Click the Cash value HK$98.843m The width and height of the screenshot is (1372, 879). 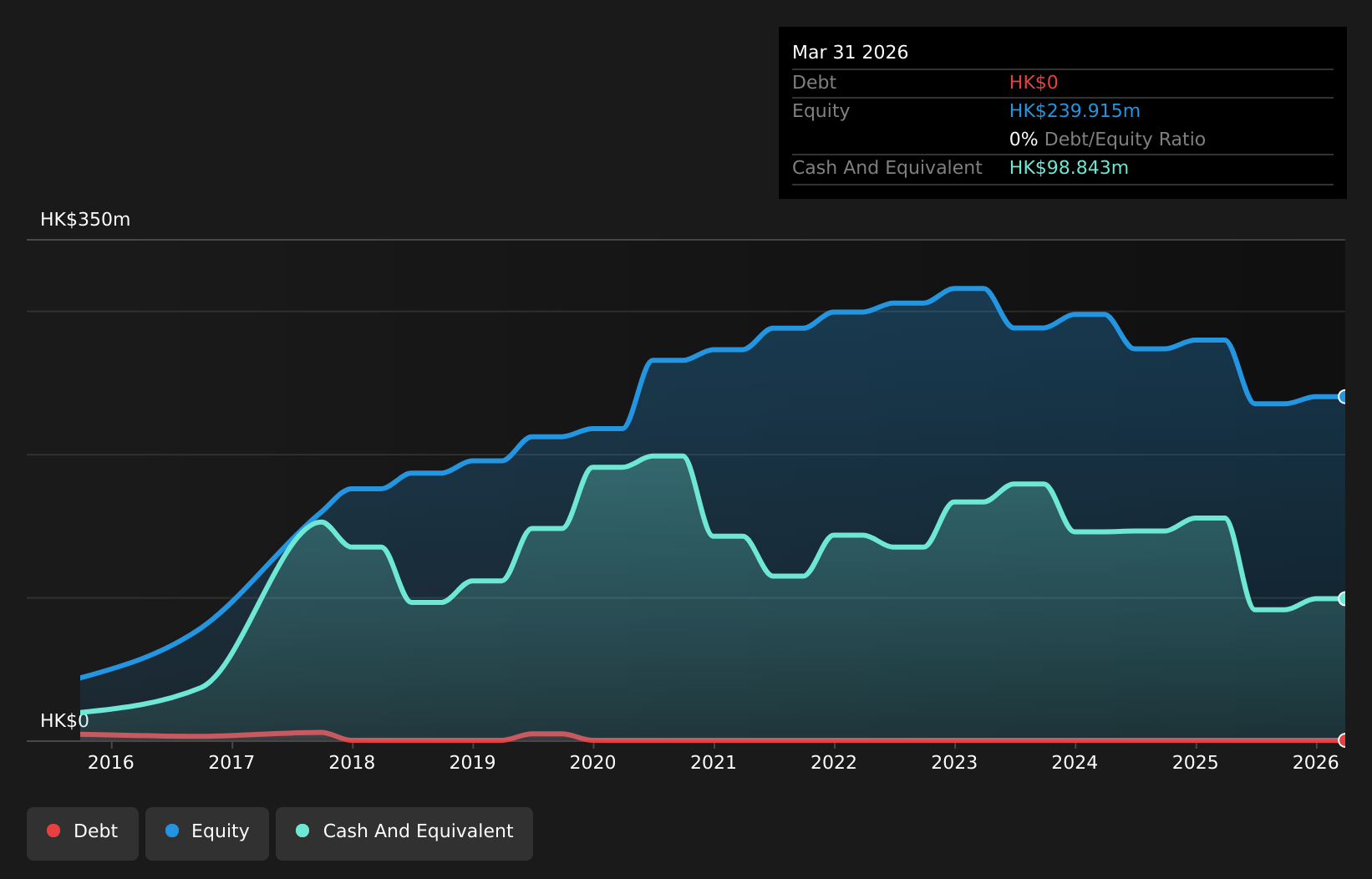(x=1069, y=168)
